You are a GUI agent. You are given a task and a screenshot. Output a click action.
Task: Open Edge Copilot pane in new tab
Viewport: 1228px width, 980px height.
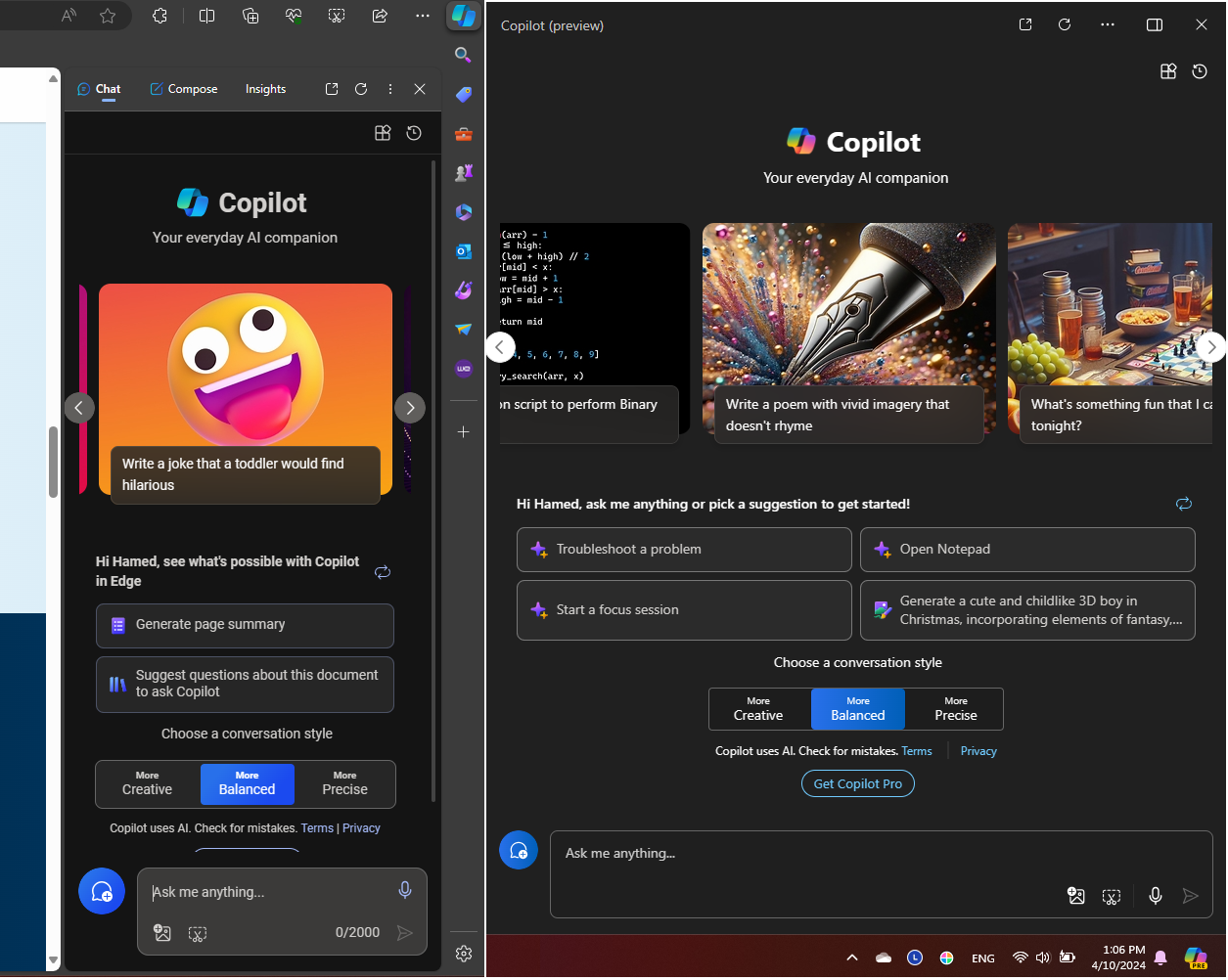click(332, 89)
